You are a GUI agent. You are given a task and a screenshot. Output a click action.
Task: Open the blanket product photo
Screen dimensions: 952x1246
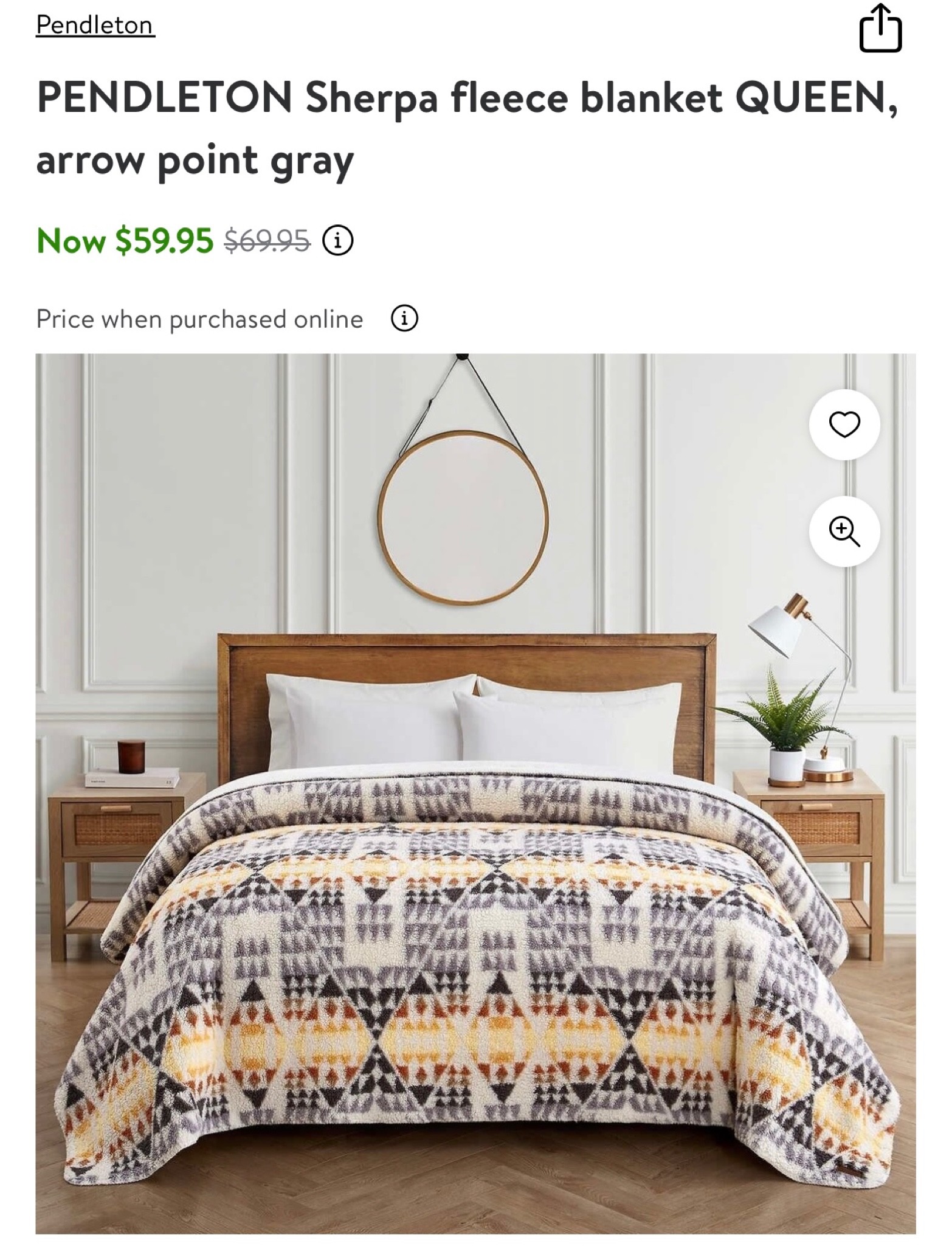[475, 795]
